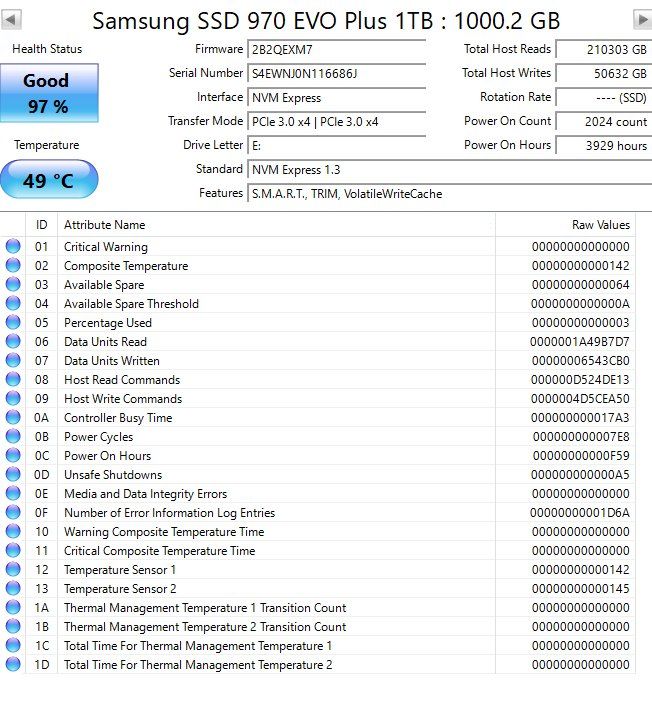The height and width of the screenshot is (715, 652).
Task: Click the Raw Values column header
Action: [x=565, y=225]
